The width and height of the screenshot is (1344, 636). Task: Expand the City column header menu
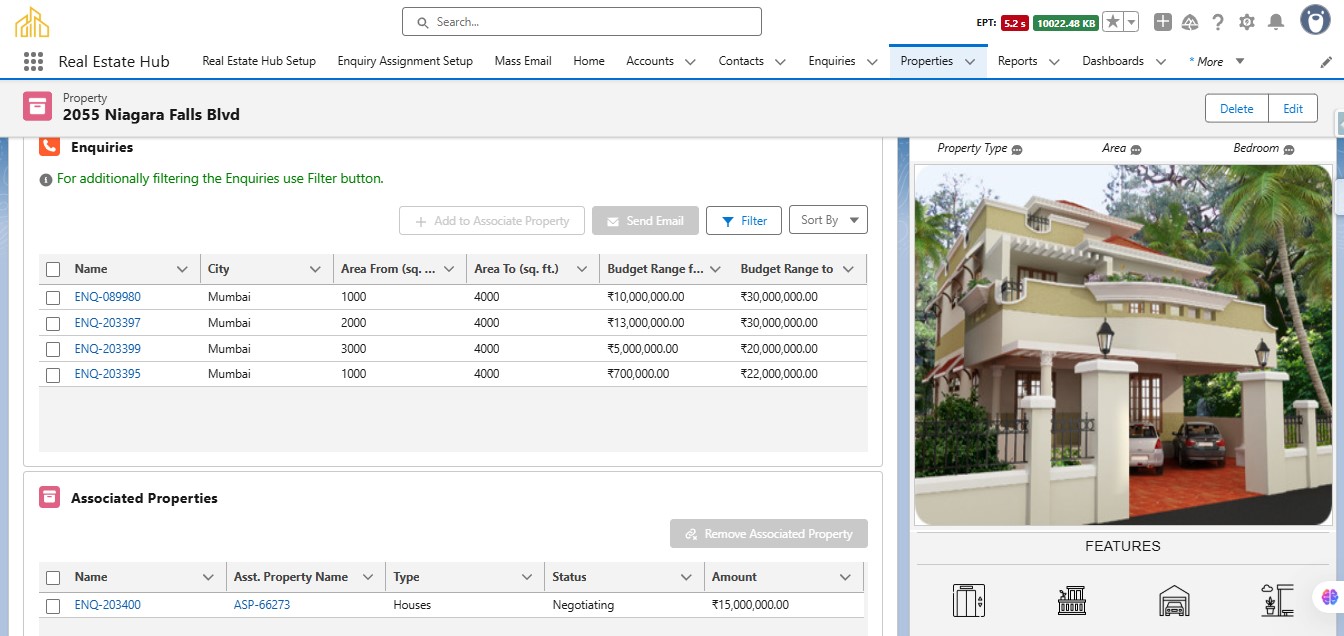click(315, 269)
